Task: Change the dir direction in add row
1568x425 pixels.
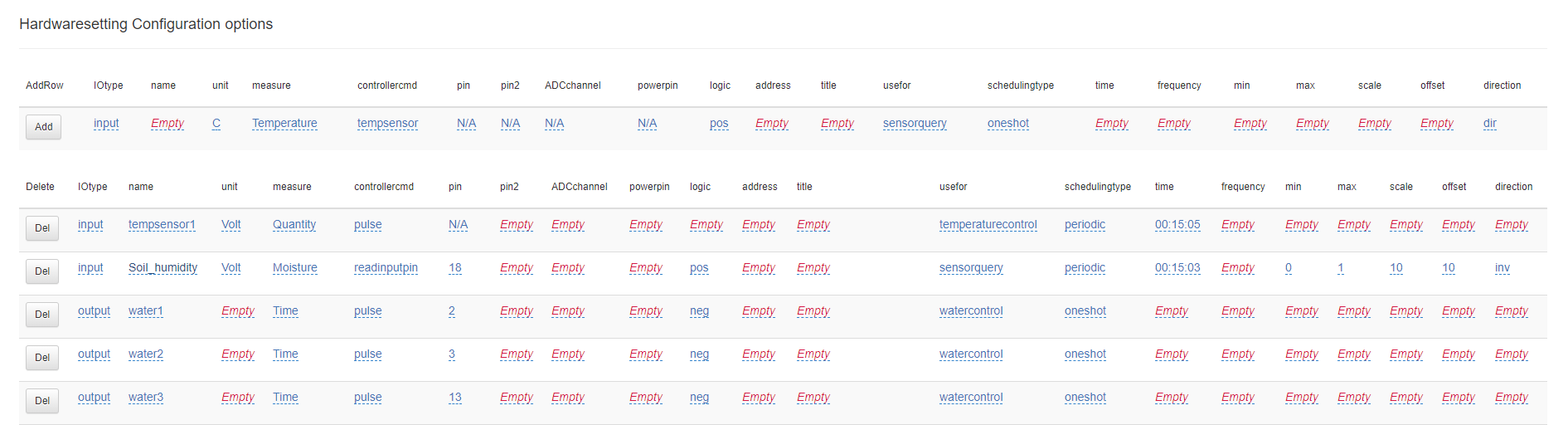Action: point(1489,124)
